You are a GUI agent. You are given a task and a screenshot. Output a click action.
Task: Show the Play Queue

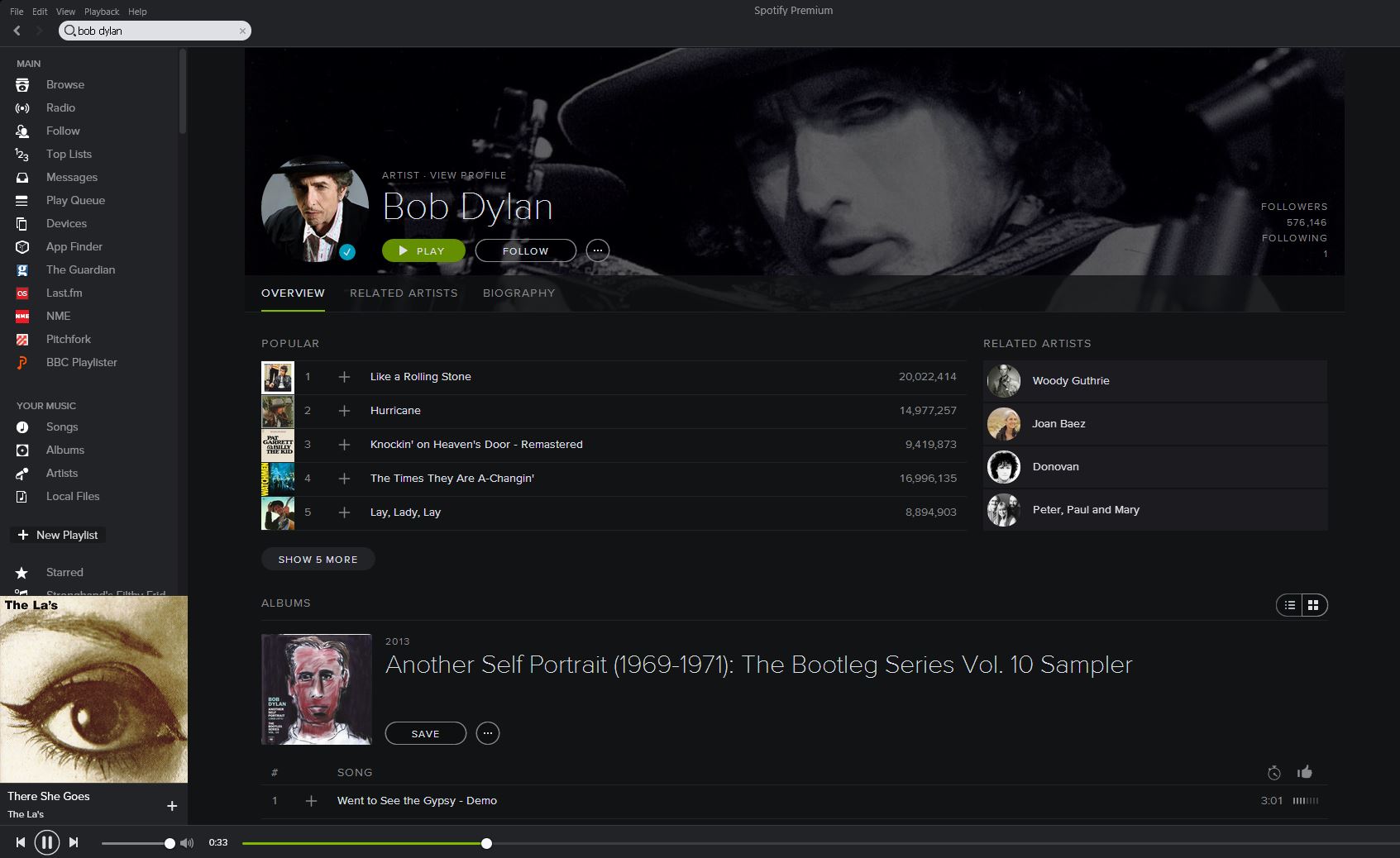click(x=75, y=200)
